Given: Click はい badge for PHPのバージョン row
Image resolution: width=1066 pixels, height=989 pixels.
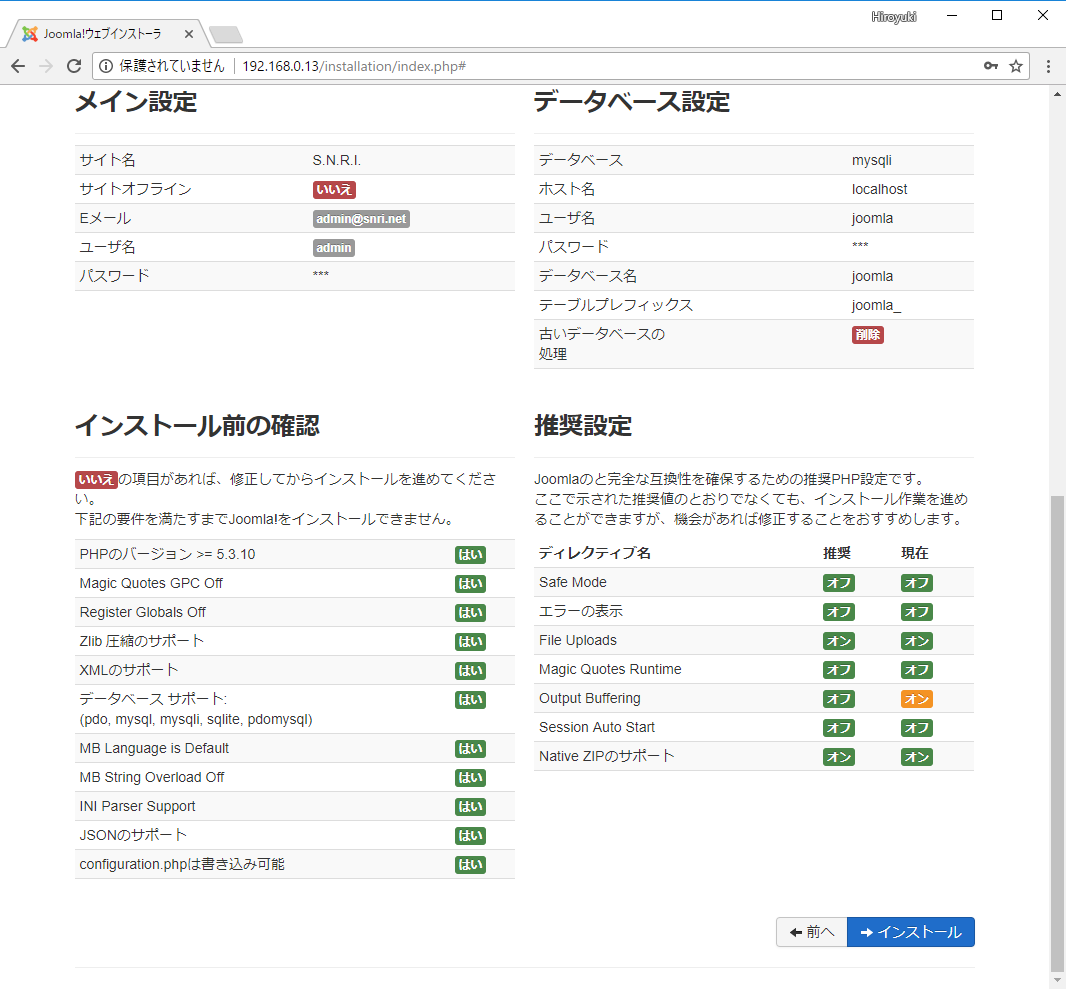Looking at the screenshot, I should [470, 555].
